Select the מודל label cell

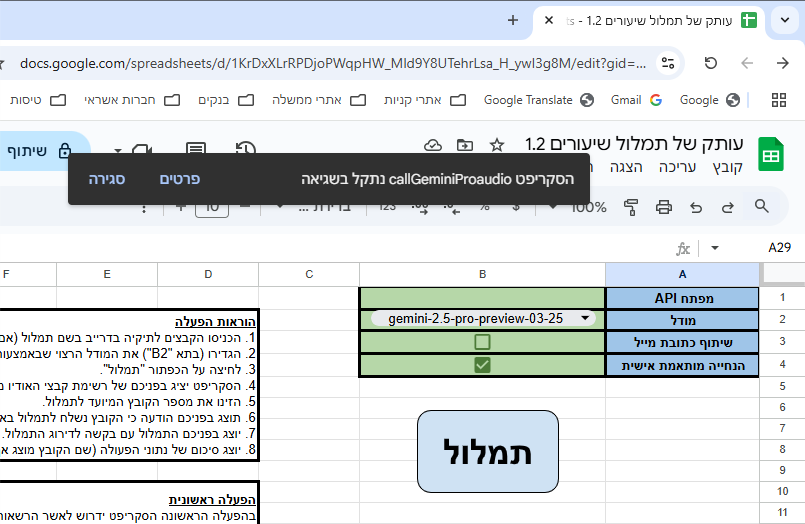coord(683,320)
